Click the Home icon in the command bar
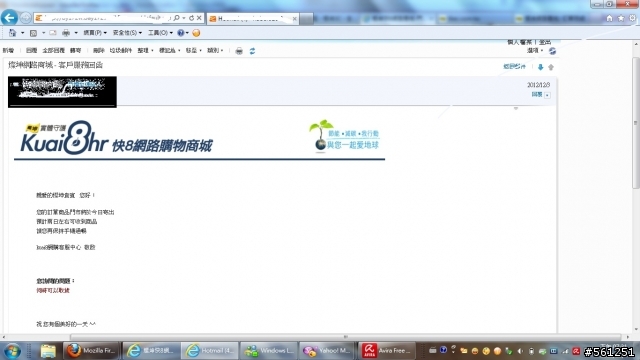 [x=13, y=33]
